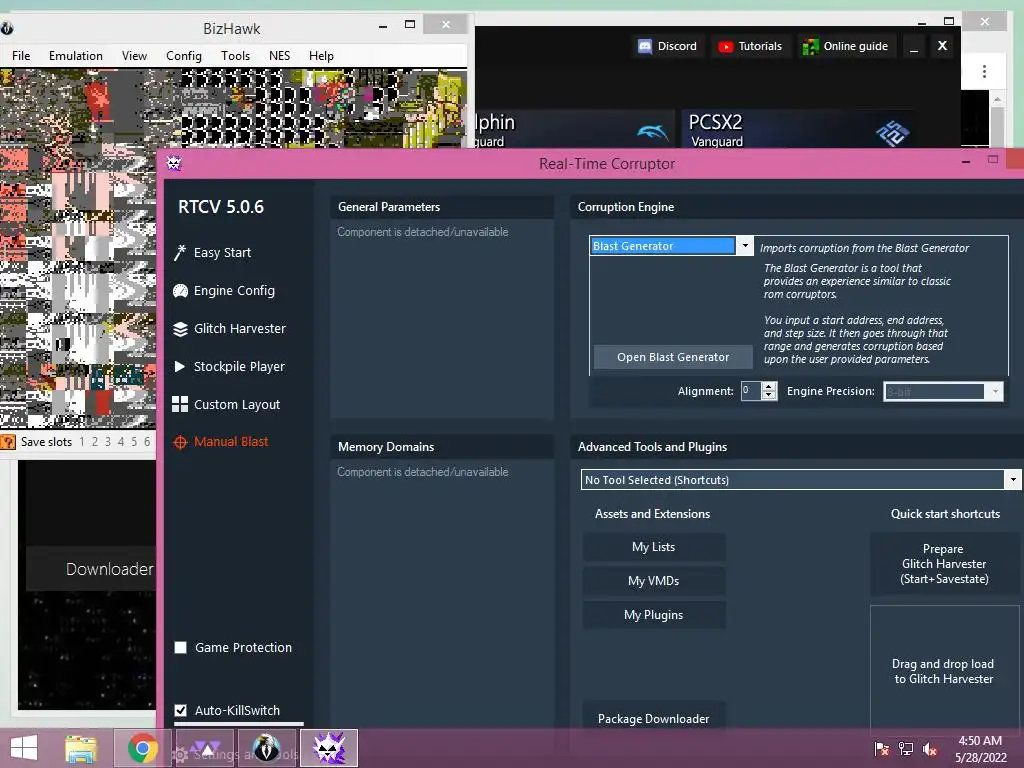The width and height of the screenshot is (1024, 768).
Task: Select BizHawk save slot 5
Action: [134, 442]
